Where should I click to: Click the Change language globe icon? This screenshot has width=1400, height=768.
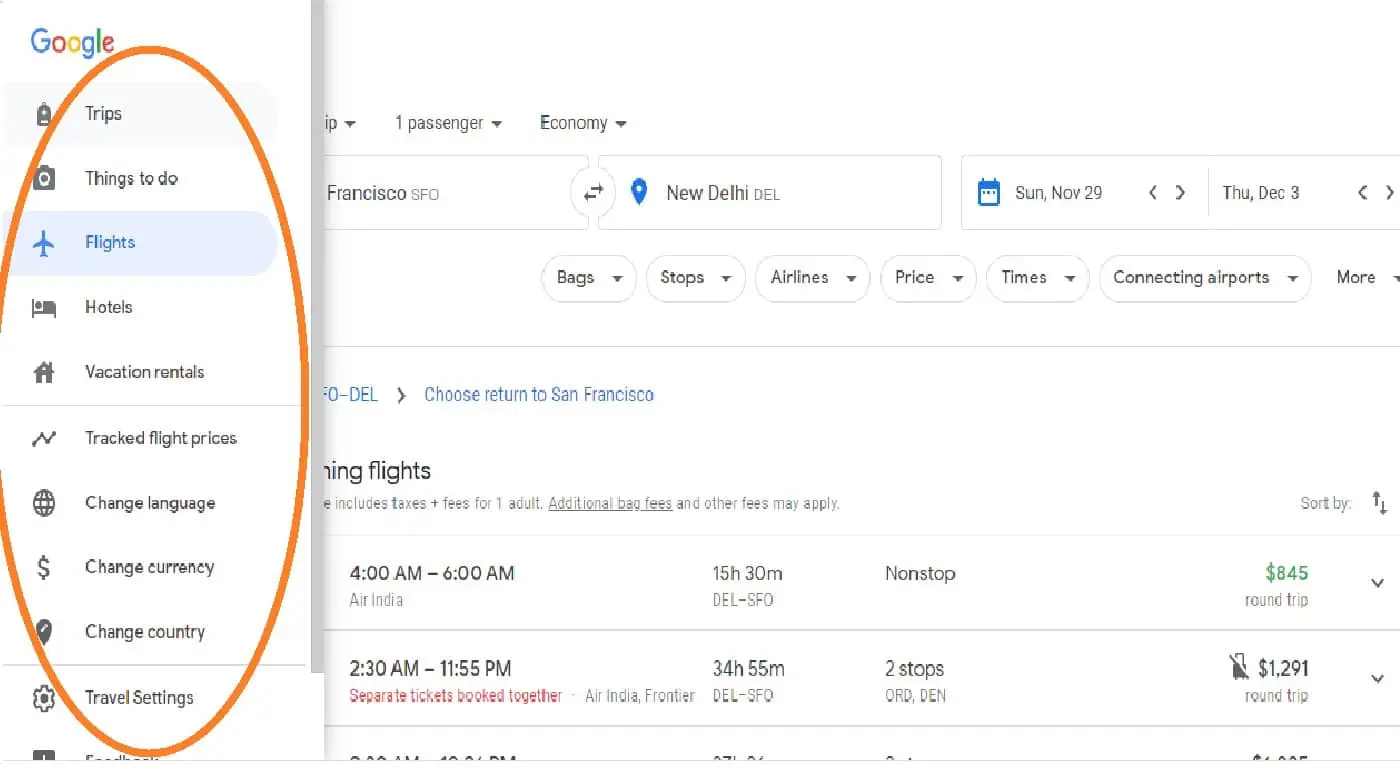[x=44, y=503]
